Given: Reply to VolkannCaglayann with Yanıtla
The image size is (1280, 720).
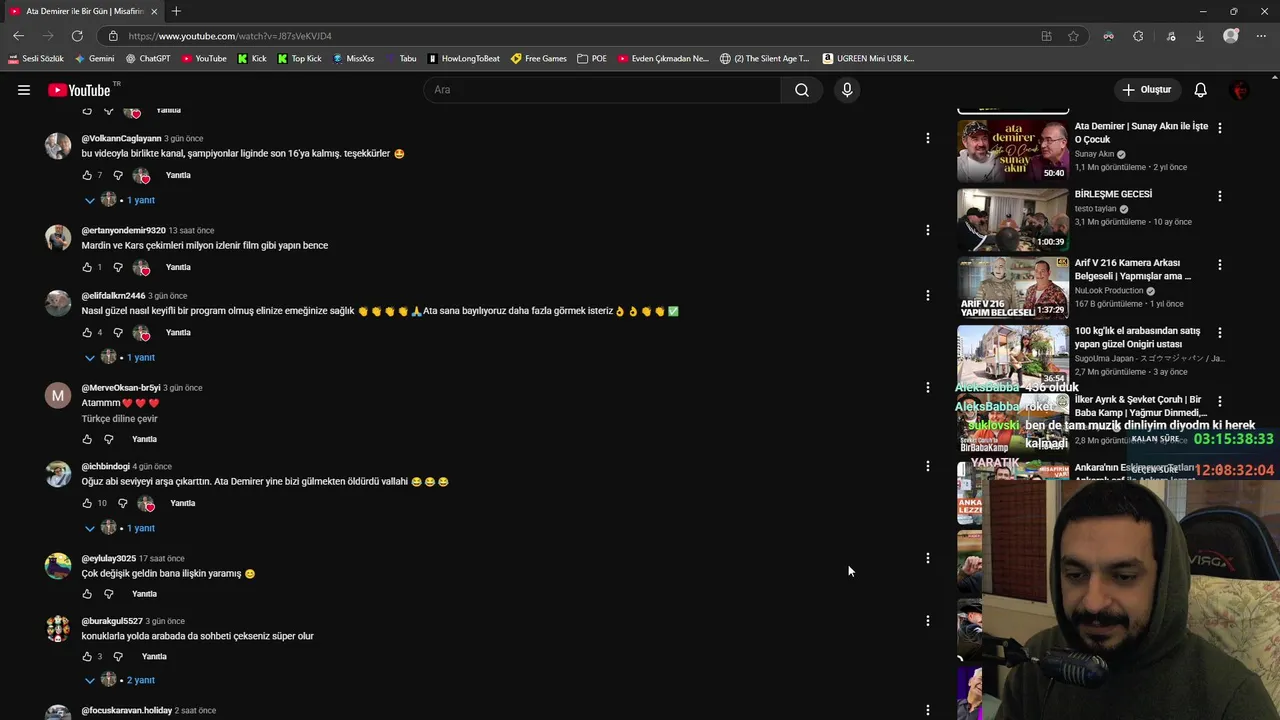Looking at the screenshot, I should coord(178,175).
